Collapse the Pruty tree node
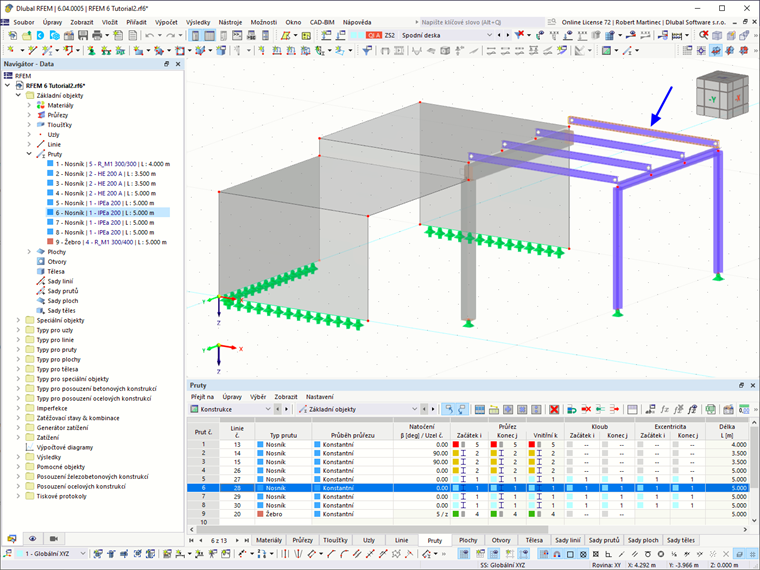The height and width of the screenshot is (570, 760). pyautogui.click(x=29, y=154)
